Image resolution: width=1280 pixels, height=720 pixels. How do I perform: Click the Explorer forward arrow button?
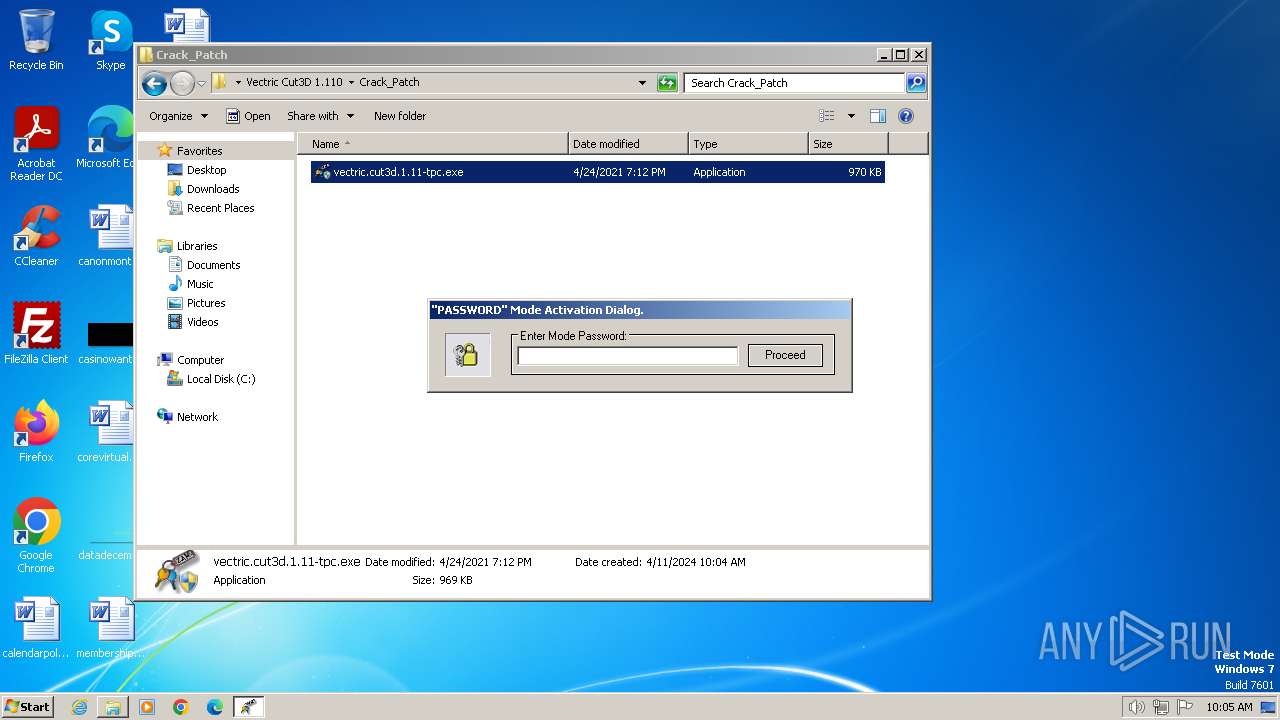tap(182, 83)
